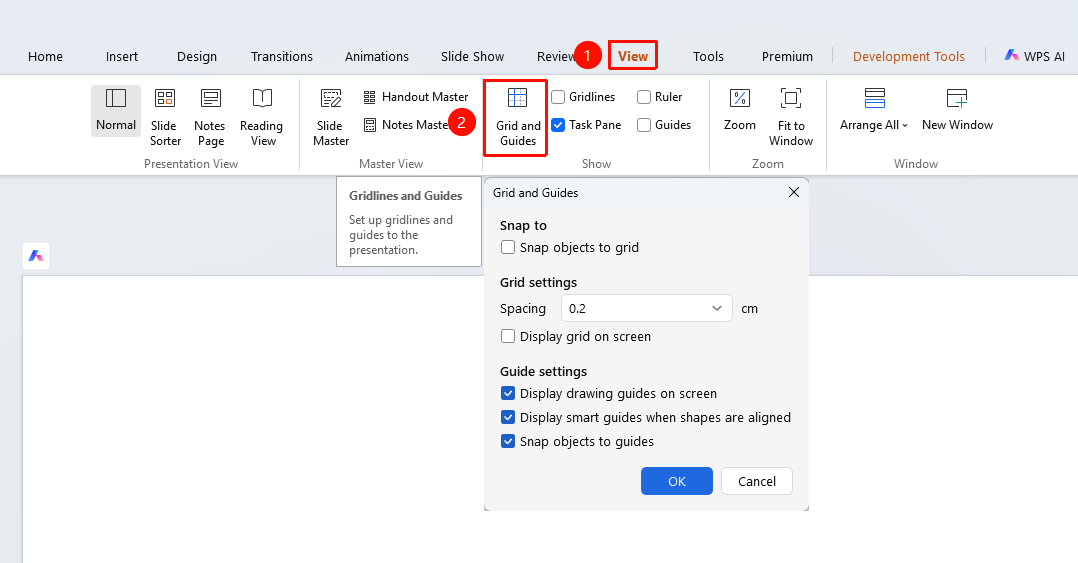The height and width of the screenshot is (563, 1078).
Task: Open Slide Sorter view
Action: pyautogui.click(x=165, y=117)
